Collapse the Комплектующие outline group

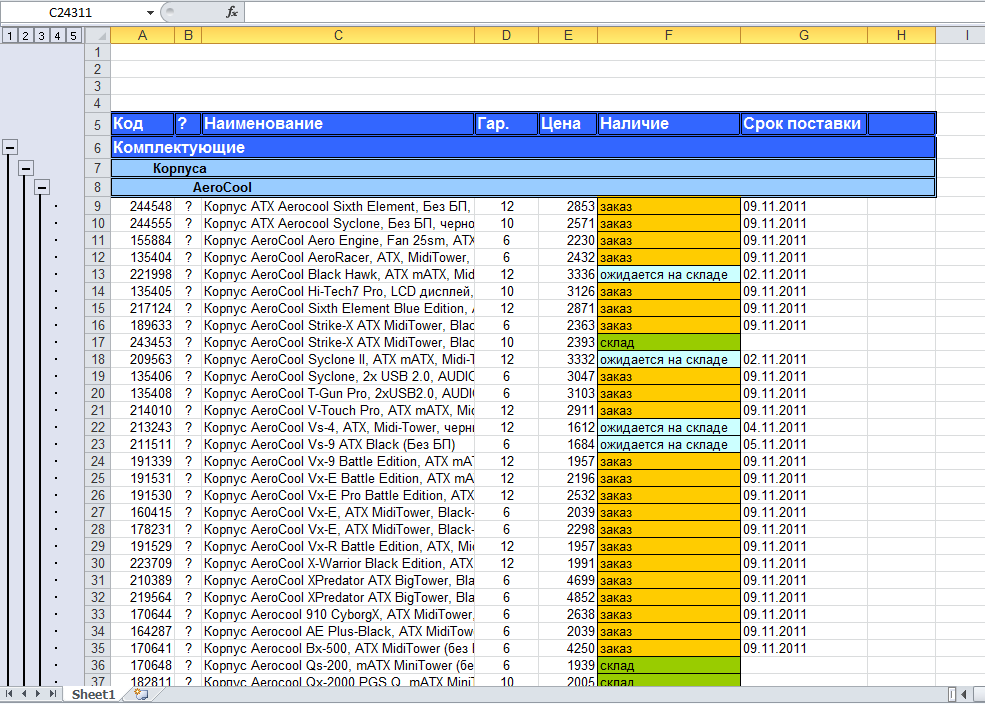pos(9,148)
